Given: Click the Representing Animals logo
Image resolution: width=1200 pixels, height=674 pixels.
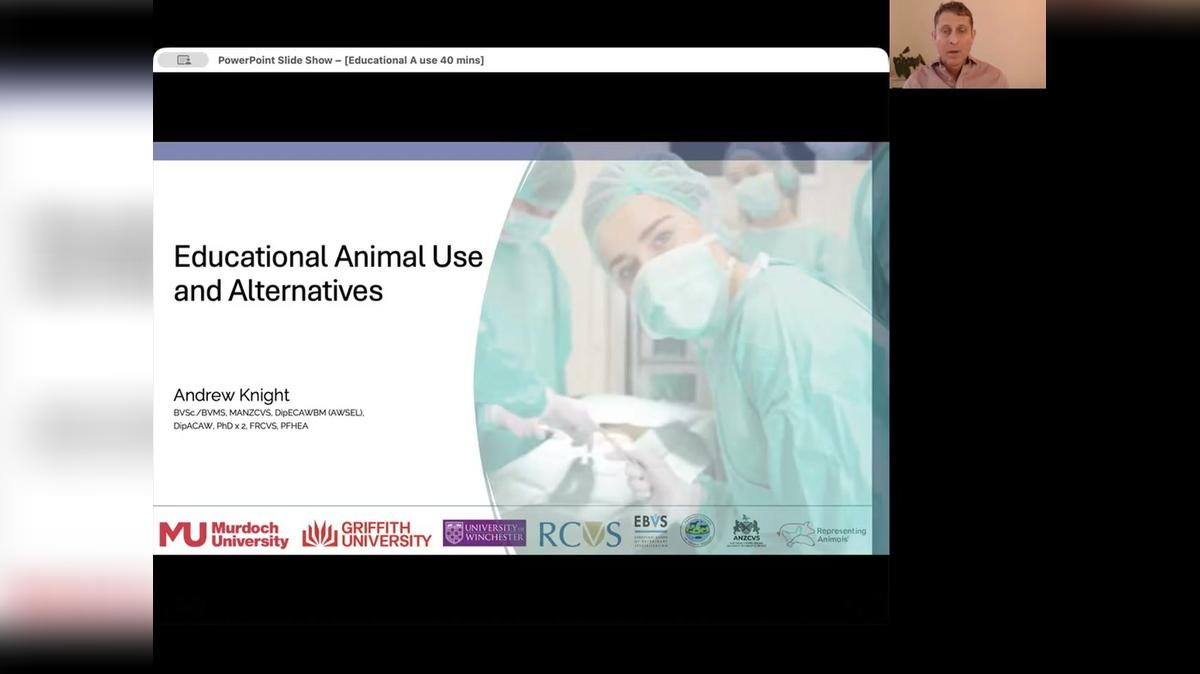Looking at the screenshot, I should pos(822,534).
